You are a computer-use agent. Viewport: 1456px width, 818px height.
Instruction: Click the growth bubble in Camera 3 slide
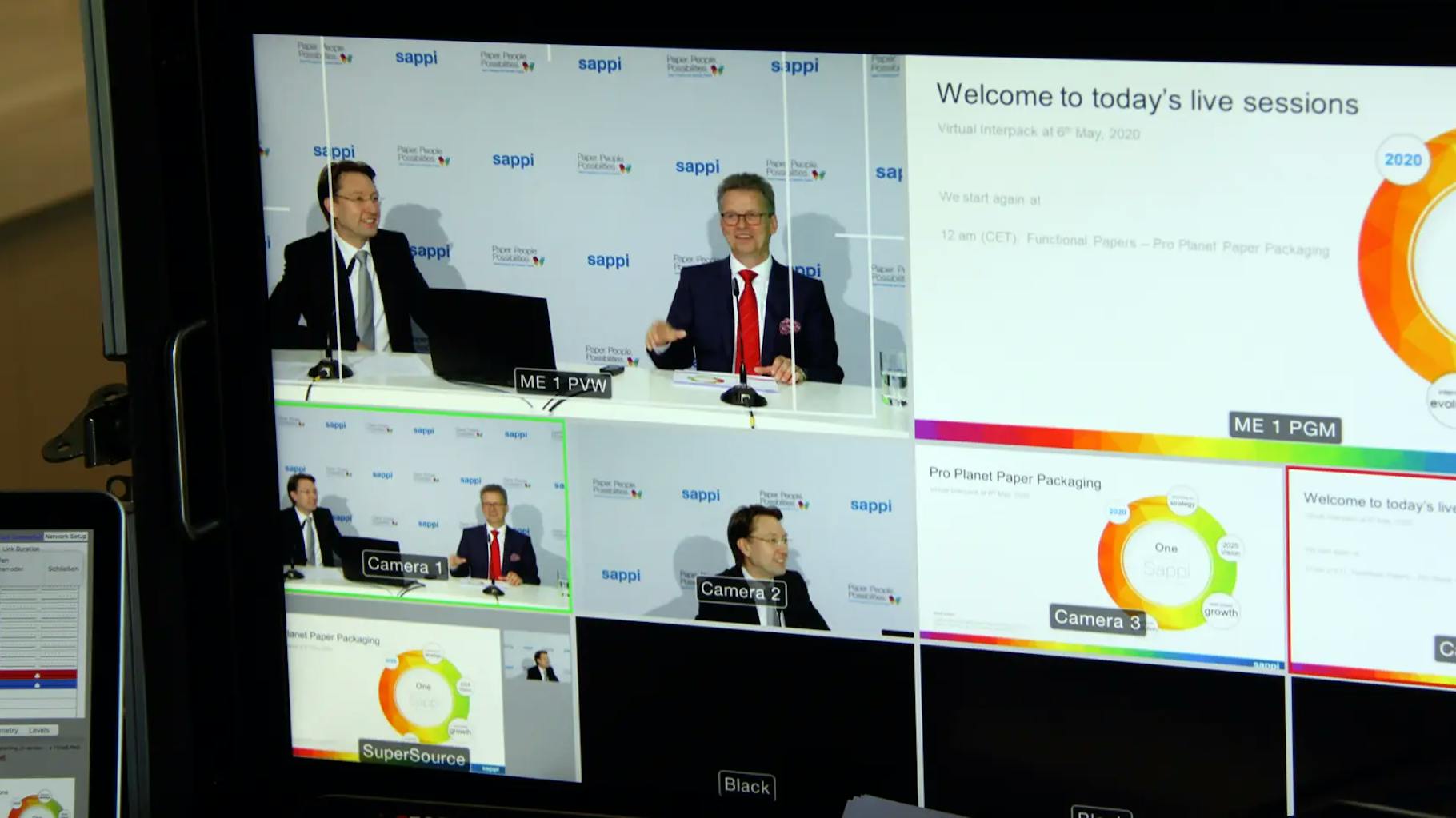point(1220,612)
